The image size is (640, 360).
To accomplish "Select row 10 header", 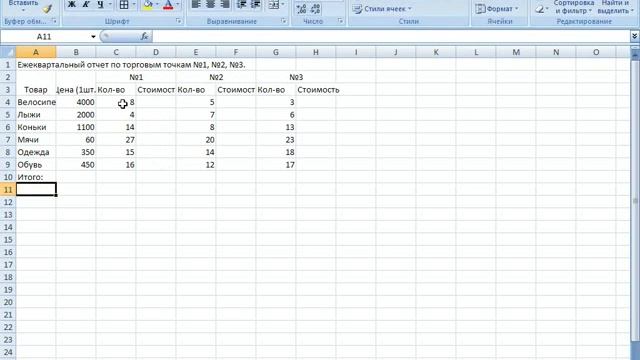I will point(8,177).
